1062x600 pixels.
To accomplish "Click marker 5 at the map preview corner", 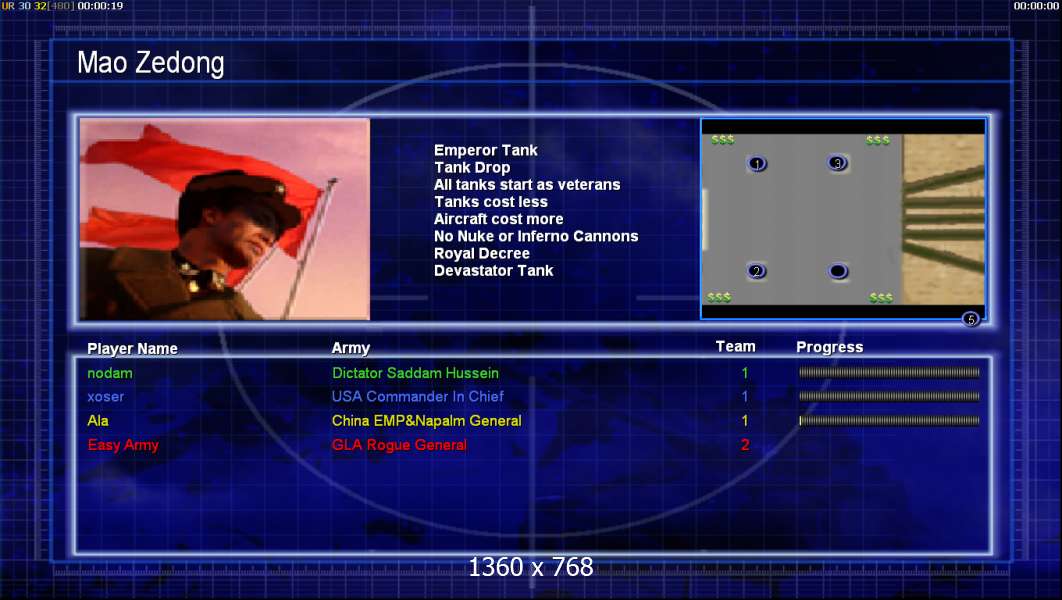I will pos(971,319).
